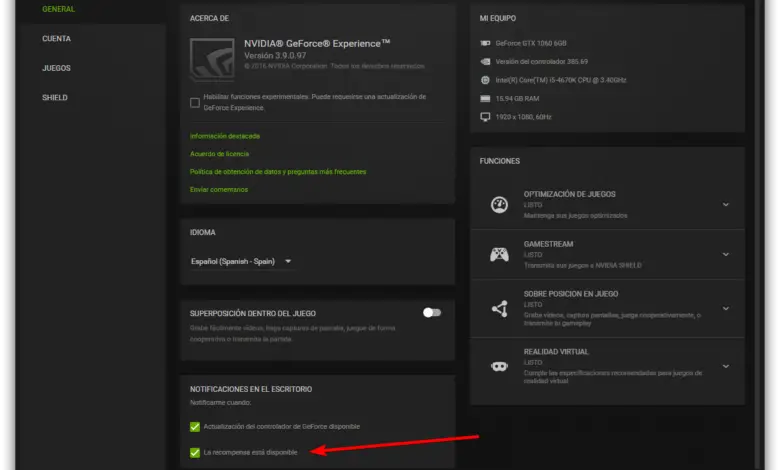780x470 pixels.
Task: Select the GeForce GTX 1060 6GB text
Action: coord(531,43)
